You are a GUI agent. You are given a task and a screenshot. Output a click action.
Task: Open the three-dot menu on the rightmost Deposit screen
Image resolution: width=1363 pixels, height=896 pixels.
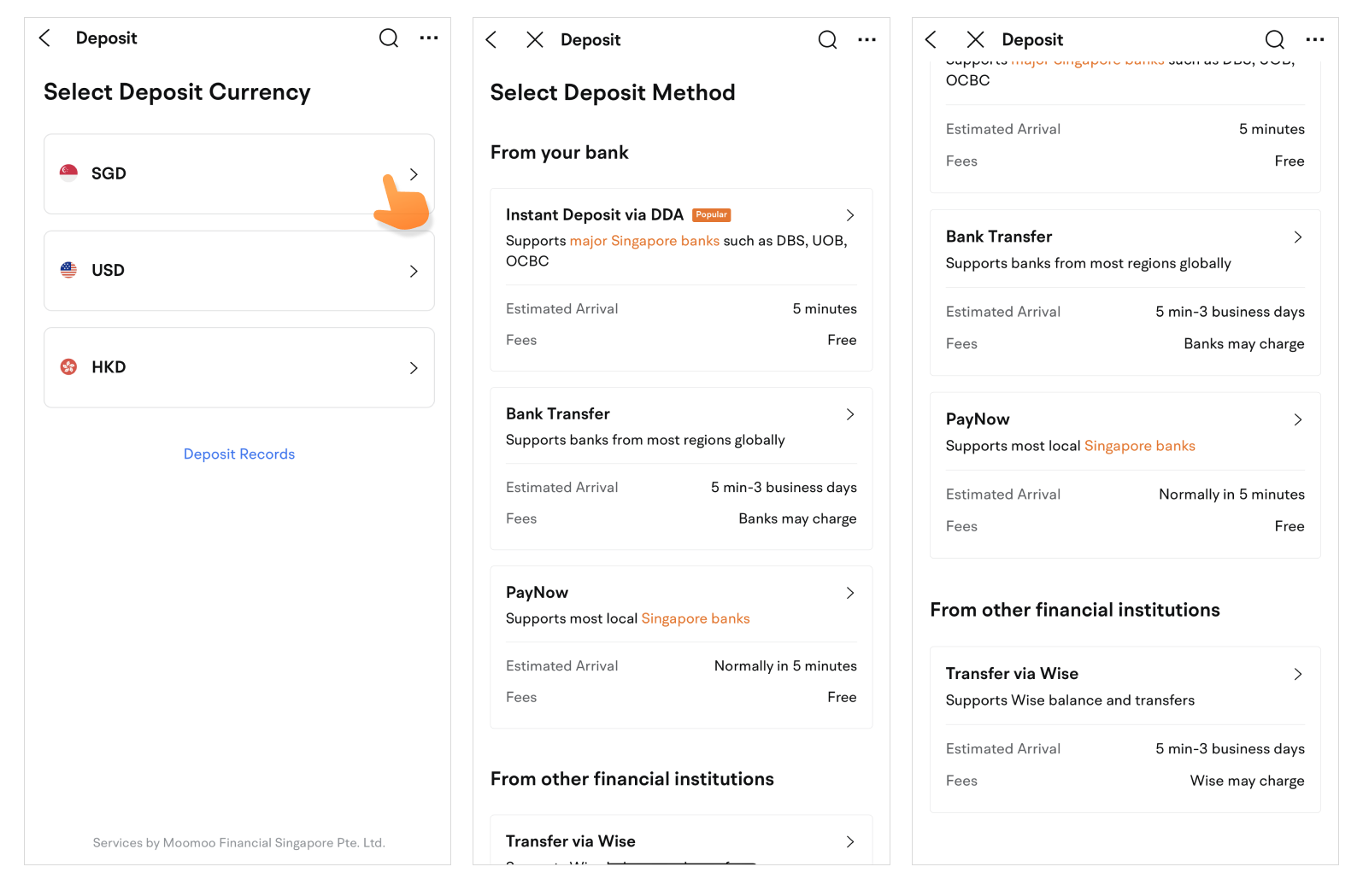pos(1314,40)
